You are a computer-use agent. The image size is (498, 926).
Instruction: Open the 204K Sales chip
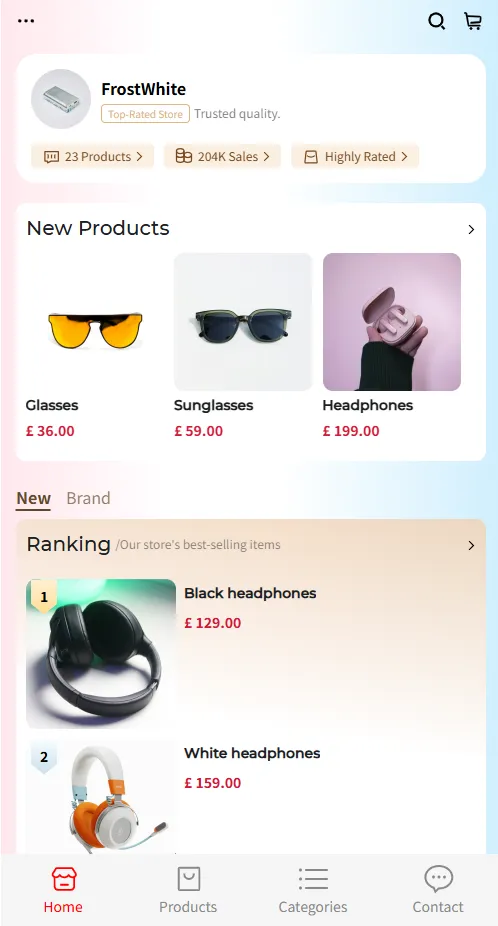pyautogui.click(x=223, y=156)
